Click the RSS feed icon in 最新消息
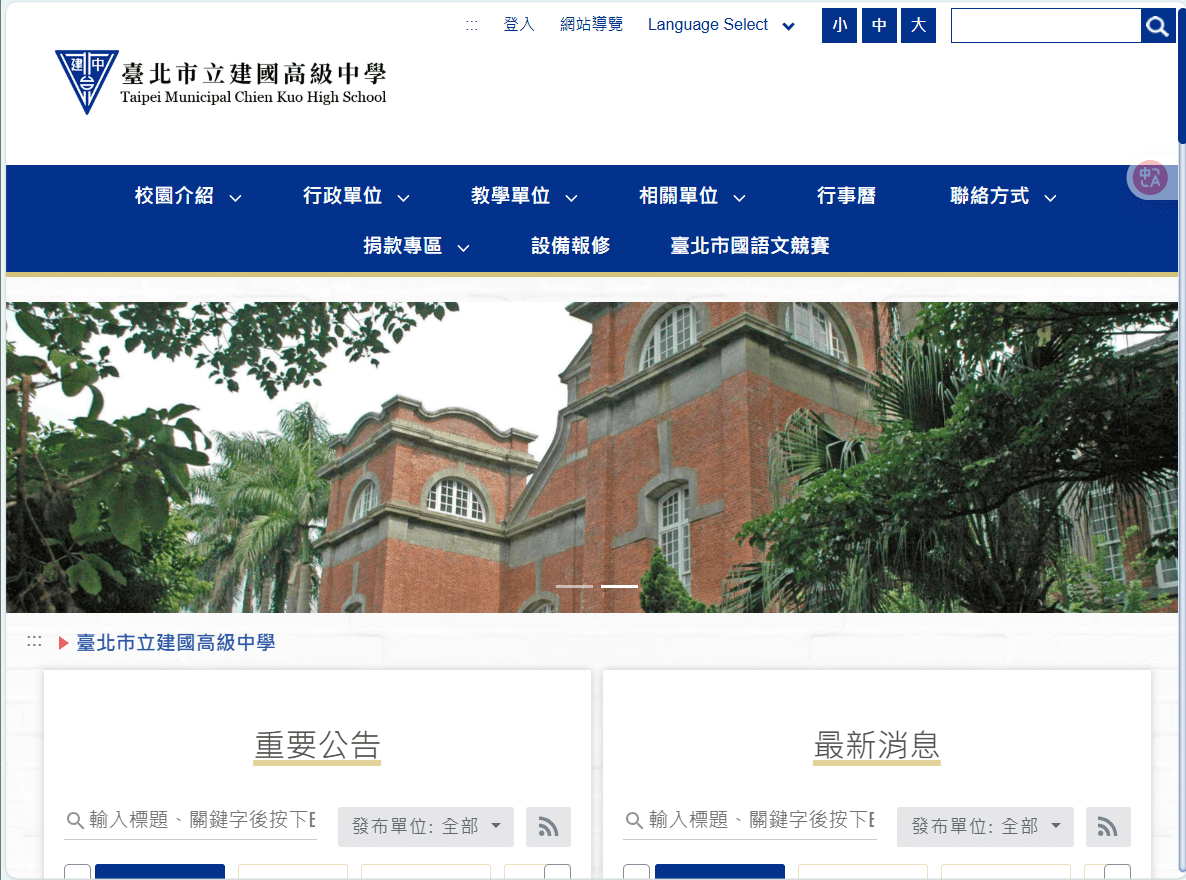 [x=1108, y=826]
